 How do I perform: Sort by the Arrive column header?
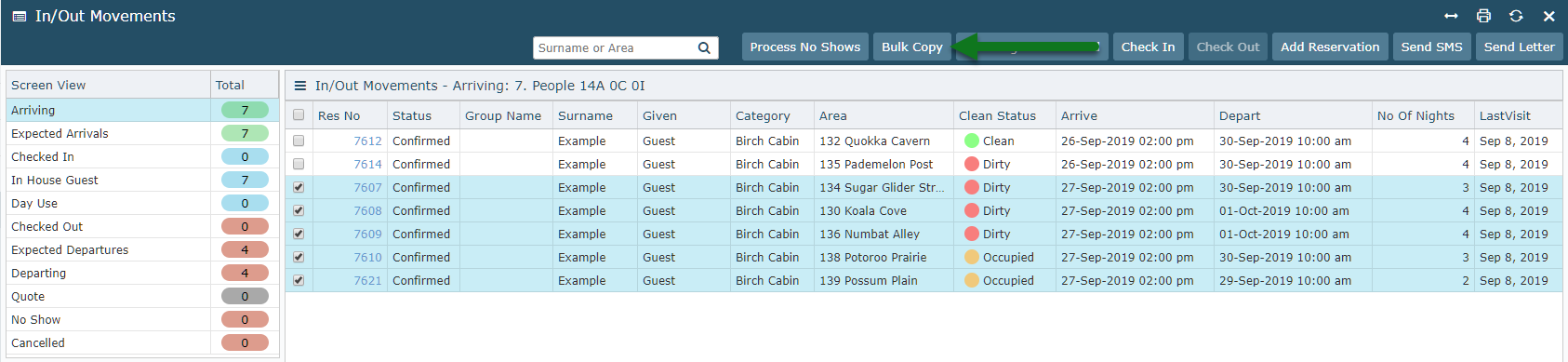[1079, 115]
